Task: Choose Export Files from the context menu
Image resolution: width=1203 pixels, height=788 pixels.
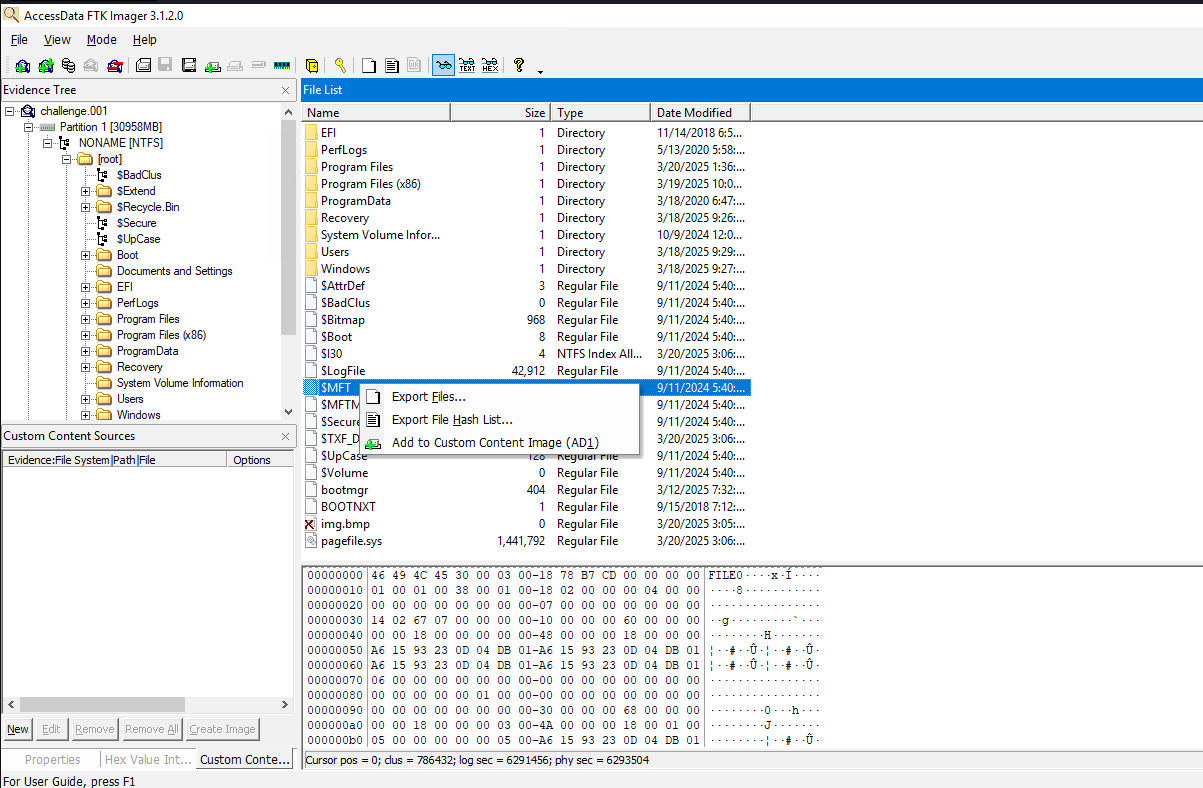Action: click(428, 397)
